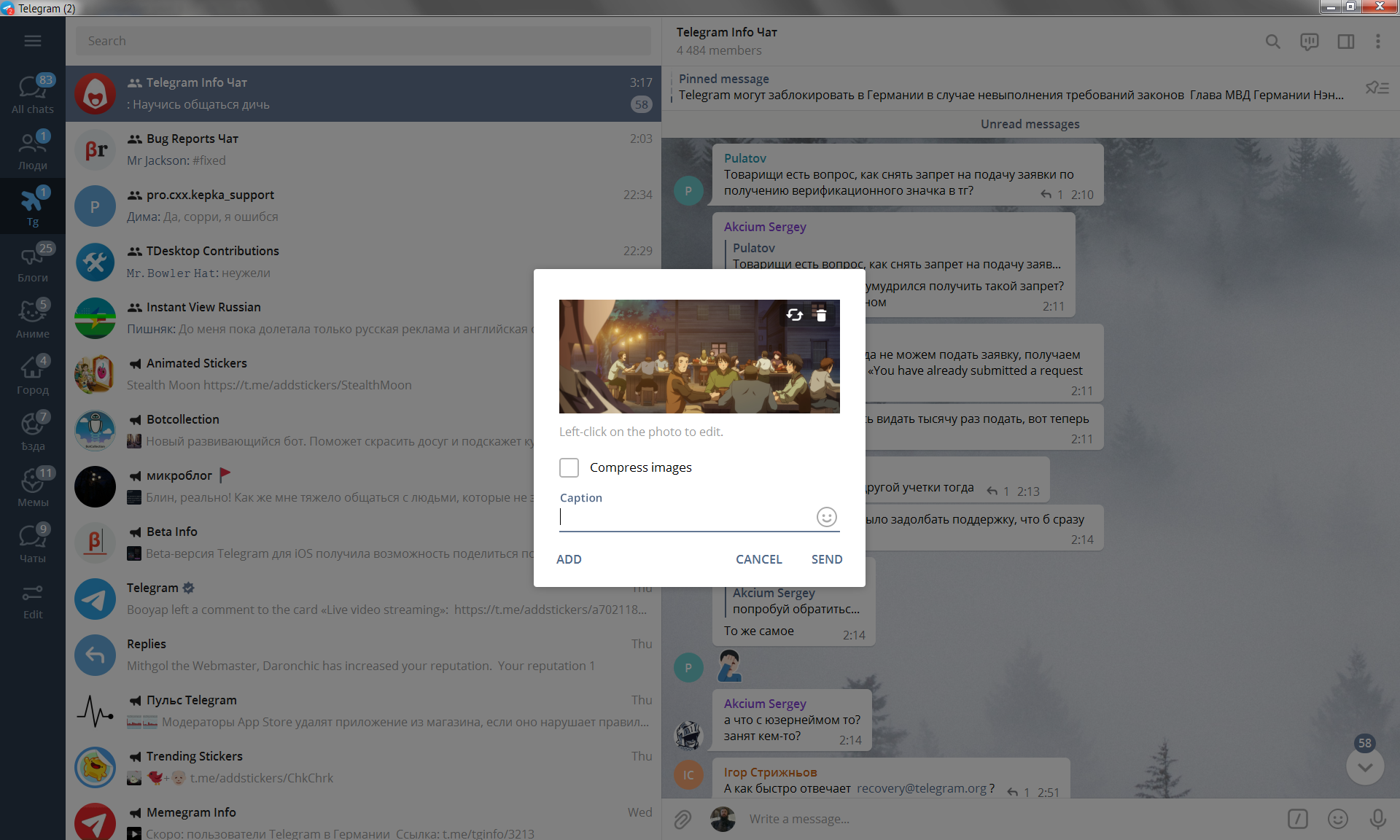Jump to bottom with unread arrow button
The width and height of the screenshot is (1400, 840).
point(1365,767)
